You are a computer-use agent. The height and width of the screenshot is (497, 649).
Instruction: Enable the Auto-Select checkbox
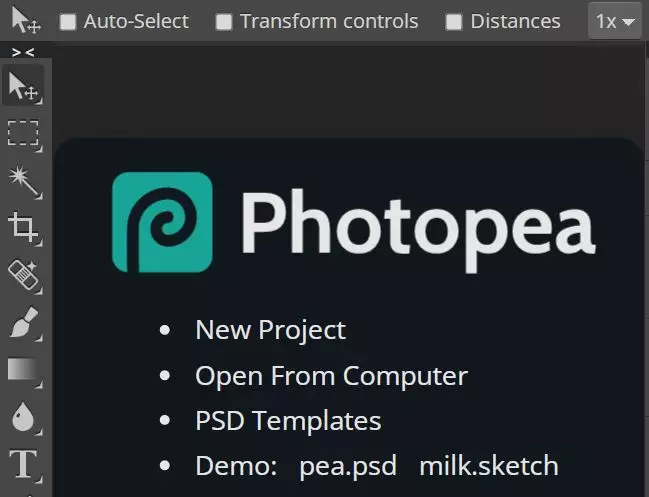coord(68,22)
